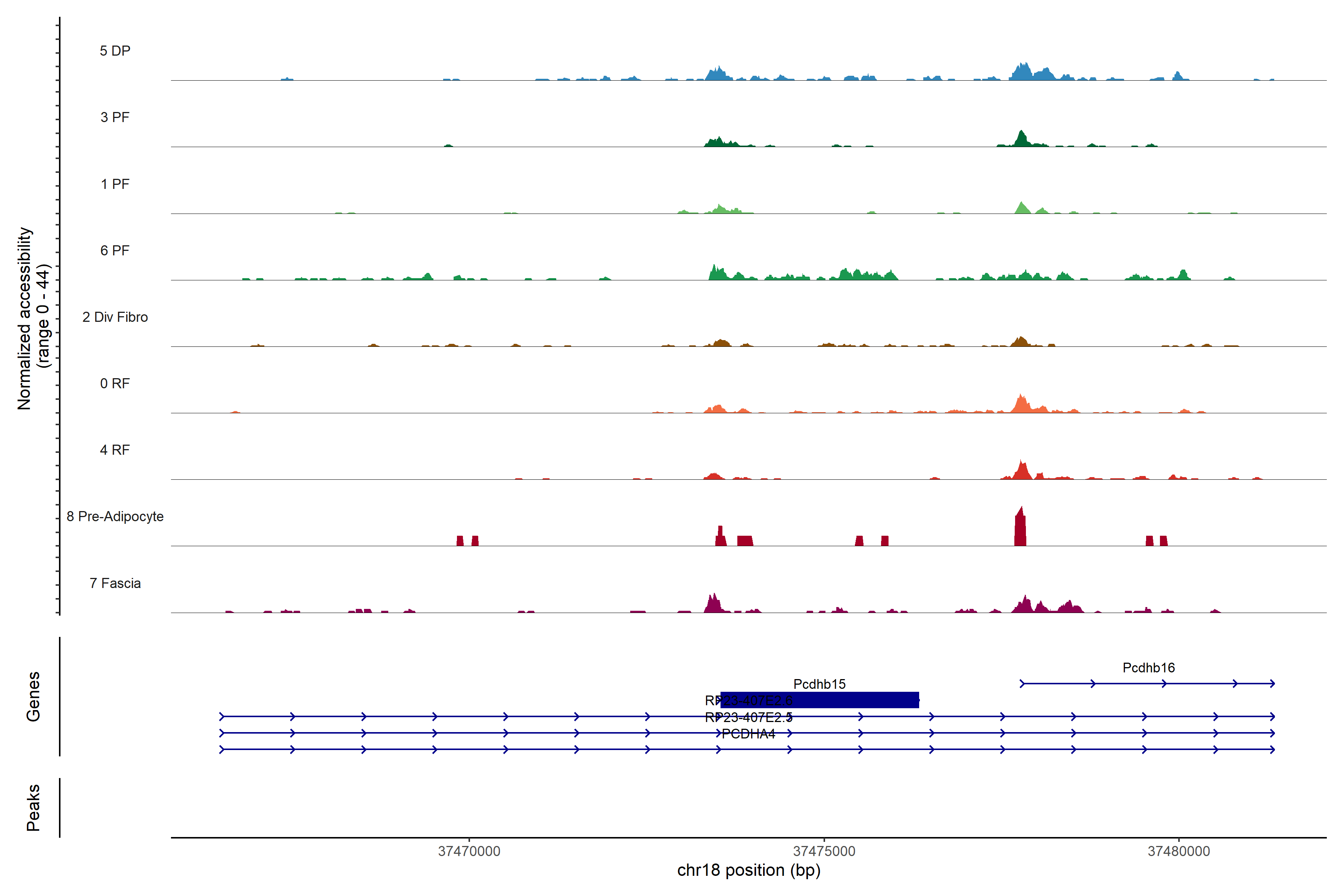Click the Pcdhb15 gene label
The width and height of the screenshot is (1344, 896).
[819, 684]
